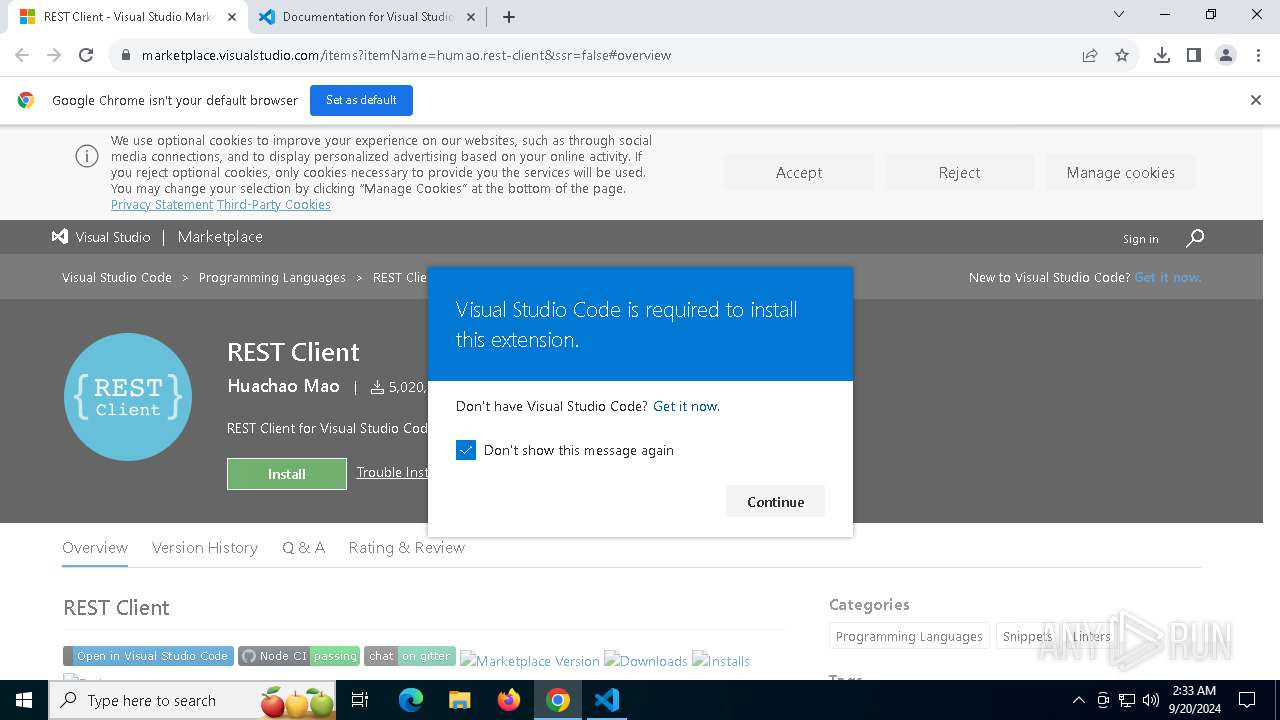Image resolution: width=1280 pixels, height=720 pixels.
Task: Accept optional cookies
Action: (x=799, y=173)
